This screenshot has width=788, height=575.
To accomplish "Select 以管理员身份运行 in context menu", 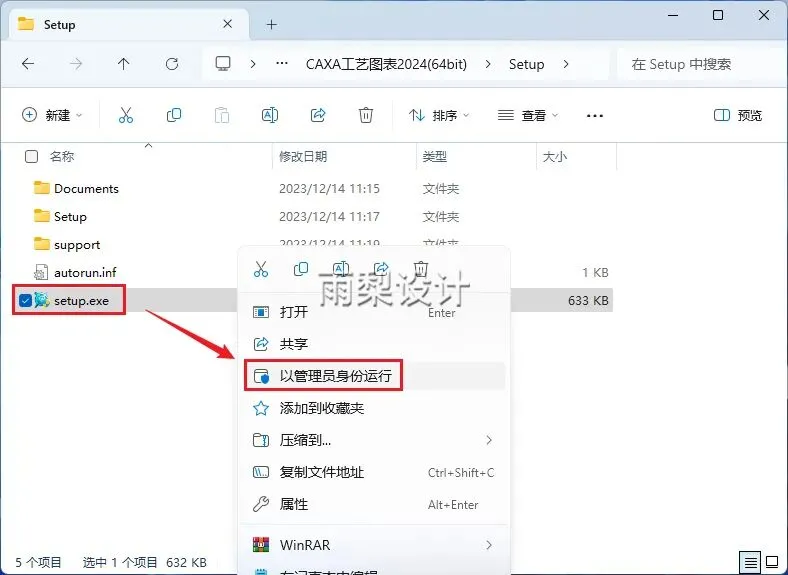I will [373, 375].
